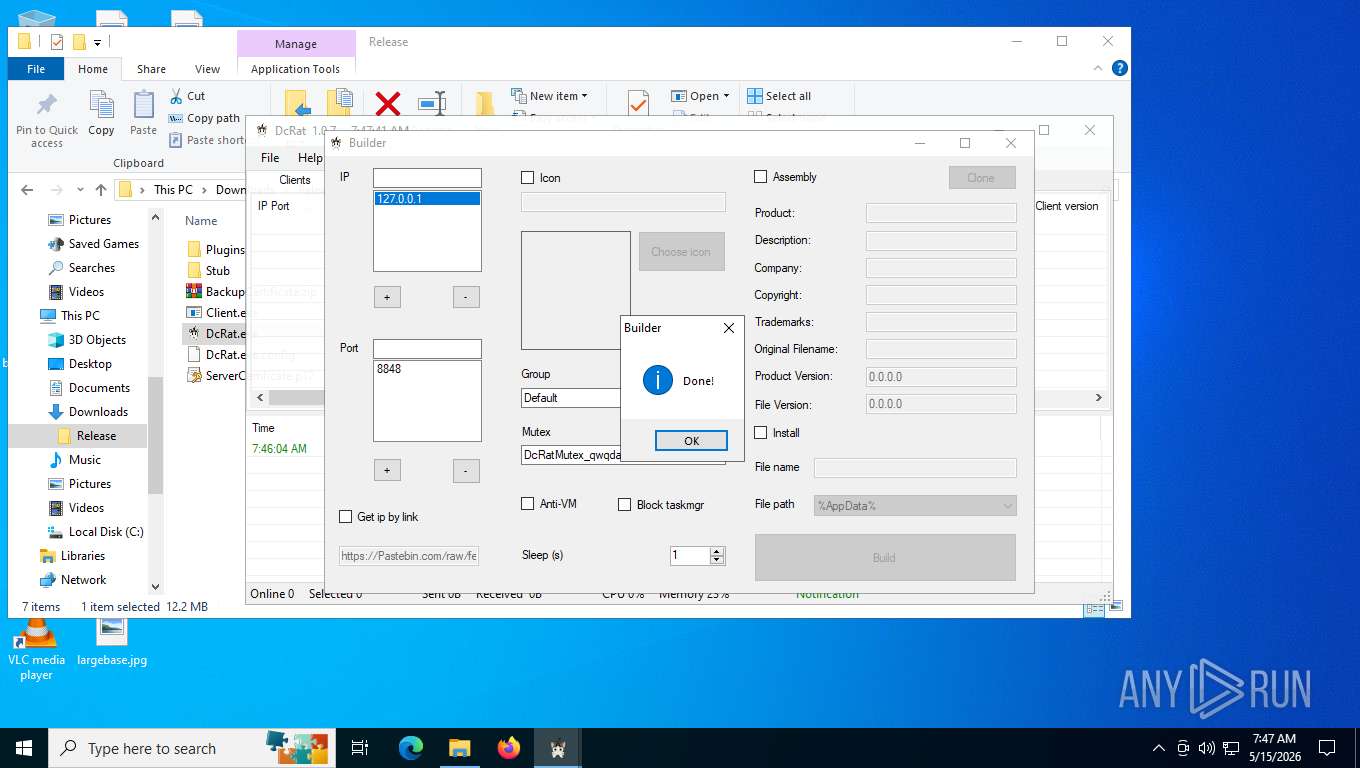
Task: Open the File path %AppData% dropdown
Action: [915, 506]
